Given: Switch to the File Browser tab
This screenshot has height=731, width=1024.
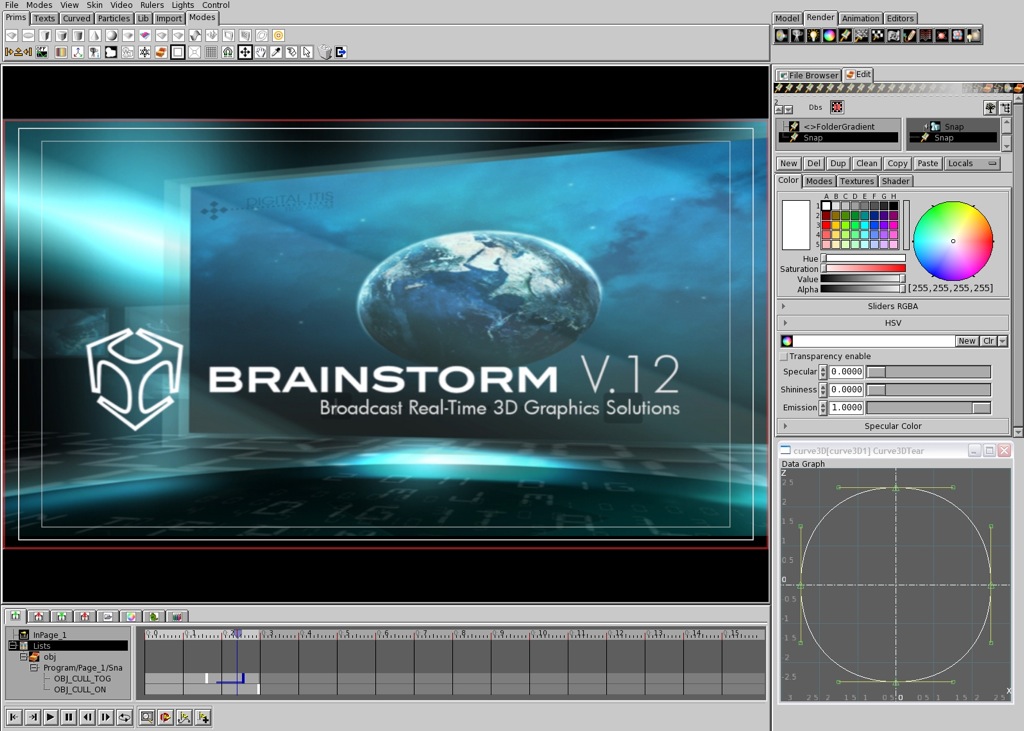Looking at the screenshot, I should 808,75.
